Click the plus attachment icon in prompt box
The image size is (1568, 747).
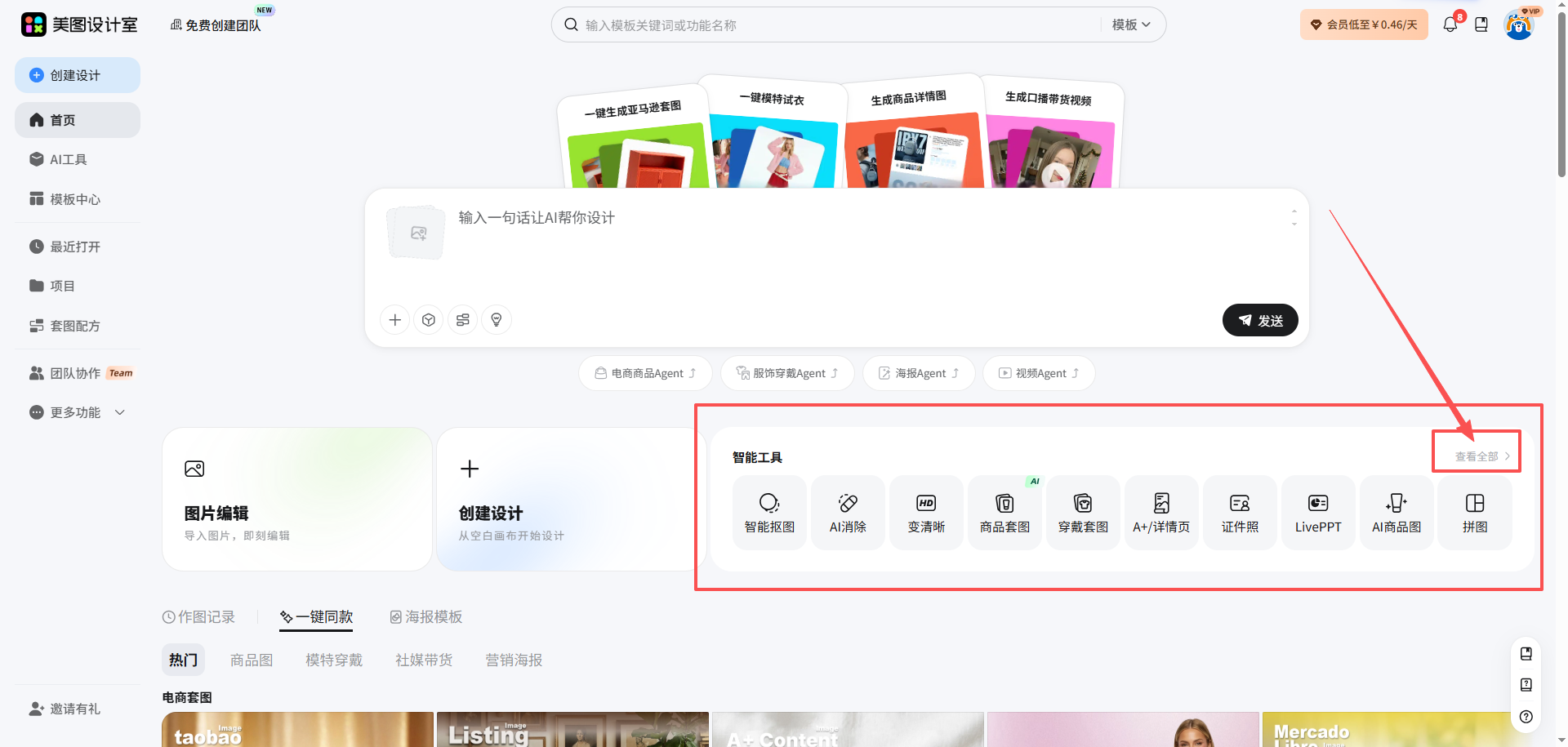pyautogui.click(x=395, y=320)
